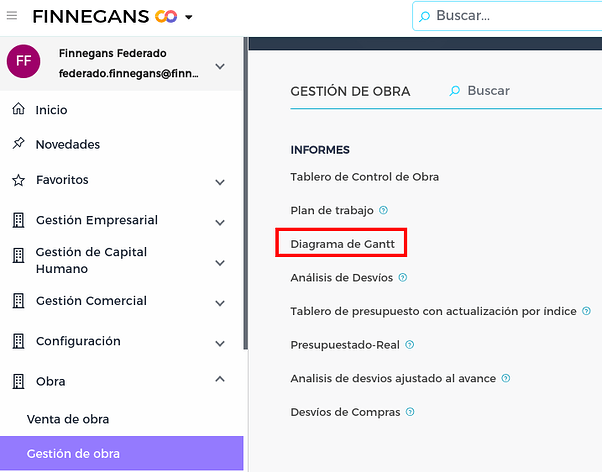Click the hamburger menu icon
Viewport: 602px width, 472px height.
12,17
